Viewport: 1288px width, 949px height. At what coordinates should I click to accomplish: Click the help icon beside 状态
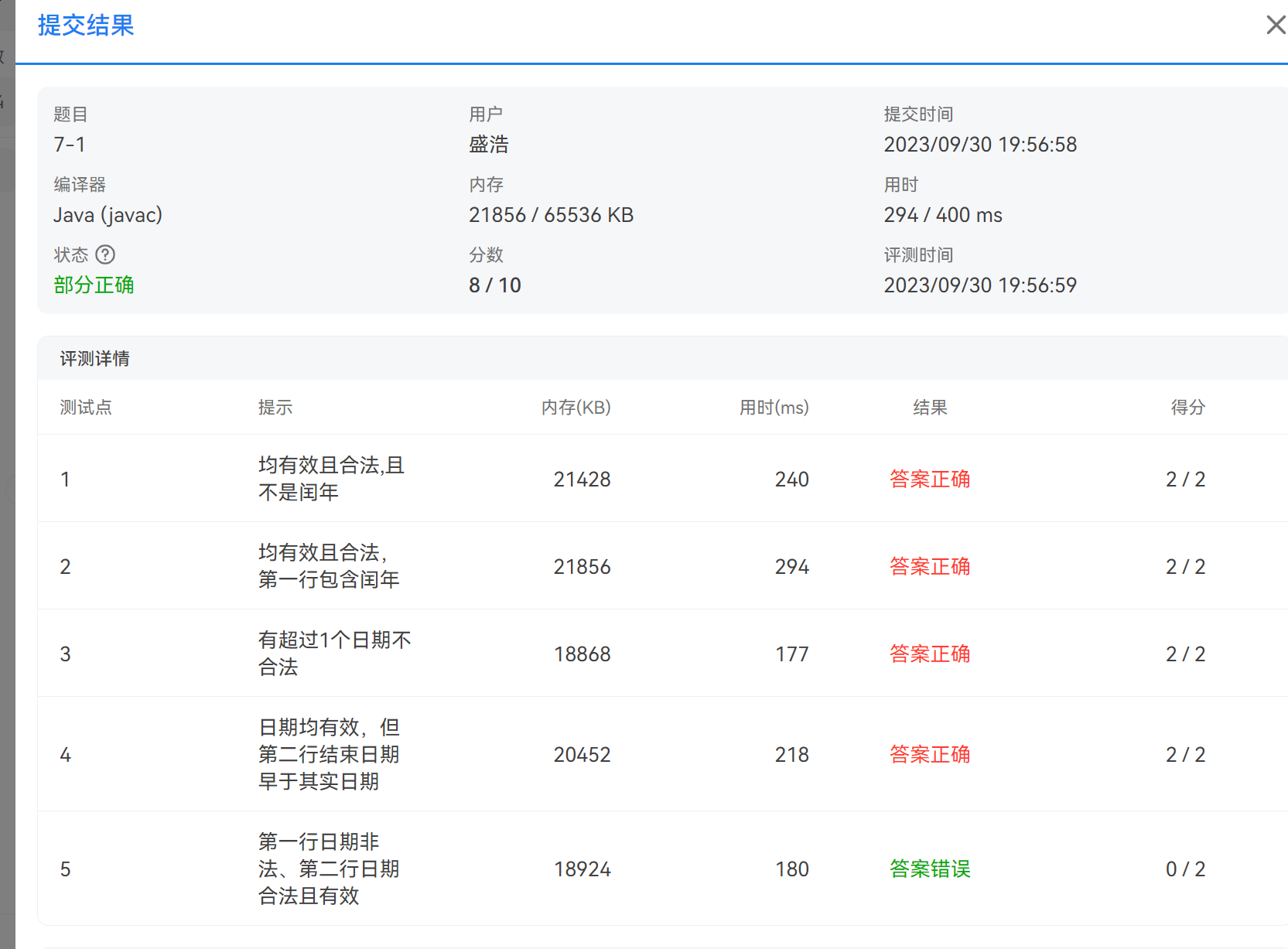(x=105, y=254)
